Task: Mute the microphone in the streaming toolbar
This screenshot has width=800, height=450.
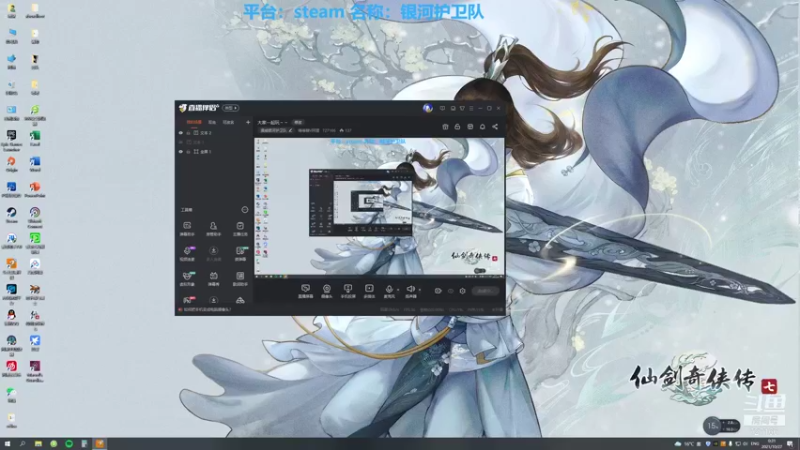Action: 389,291
